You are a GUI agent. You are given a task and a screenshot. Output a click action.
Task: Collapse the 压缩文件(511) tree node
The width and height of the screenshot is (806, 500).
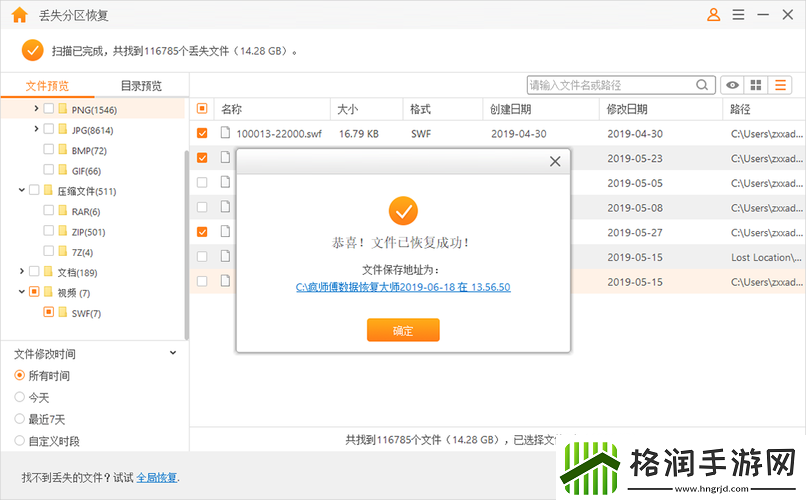tap(22, 190)
